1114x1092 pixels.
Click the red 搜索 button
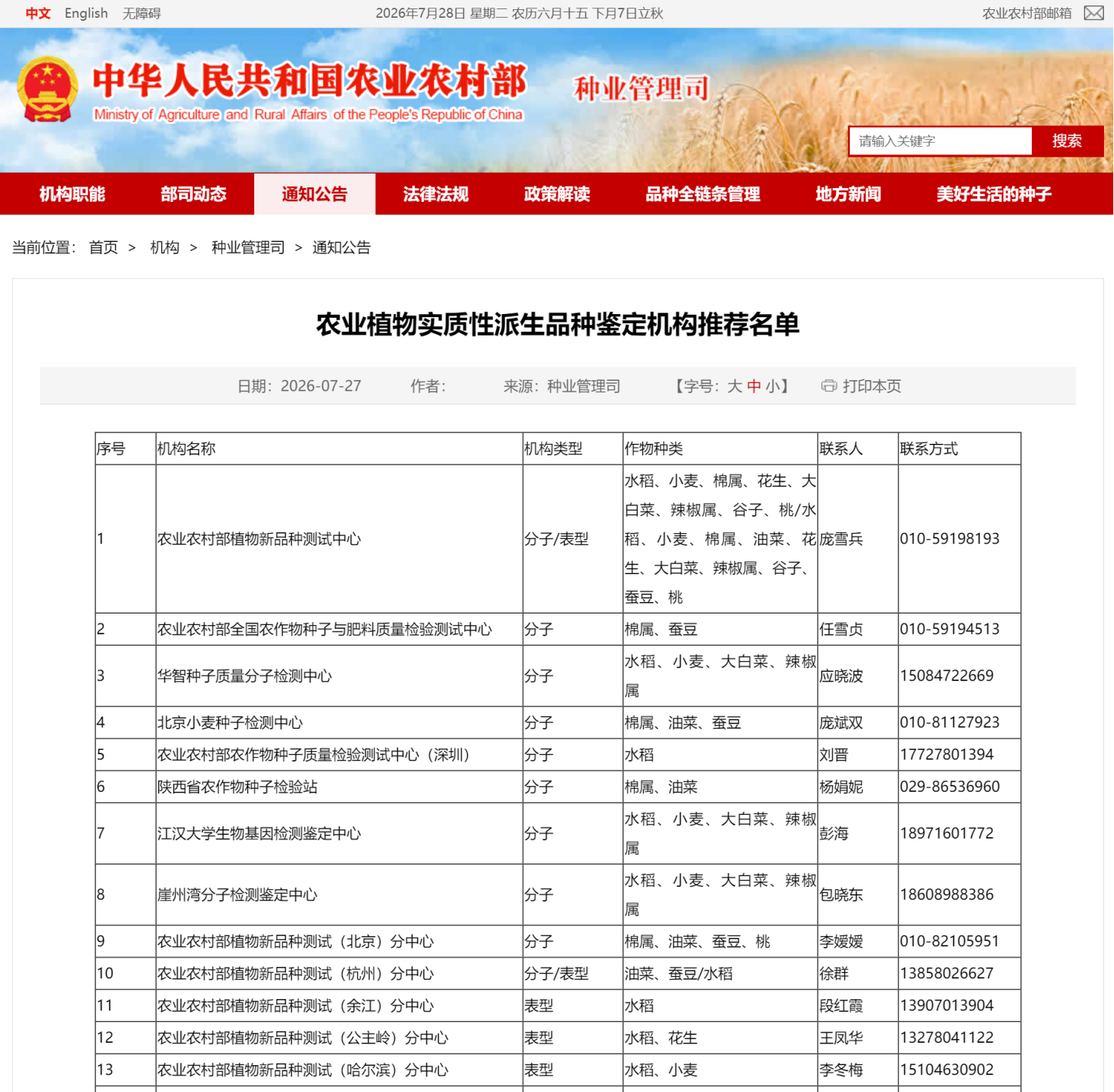point(1067,141)
